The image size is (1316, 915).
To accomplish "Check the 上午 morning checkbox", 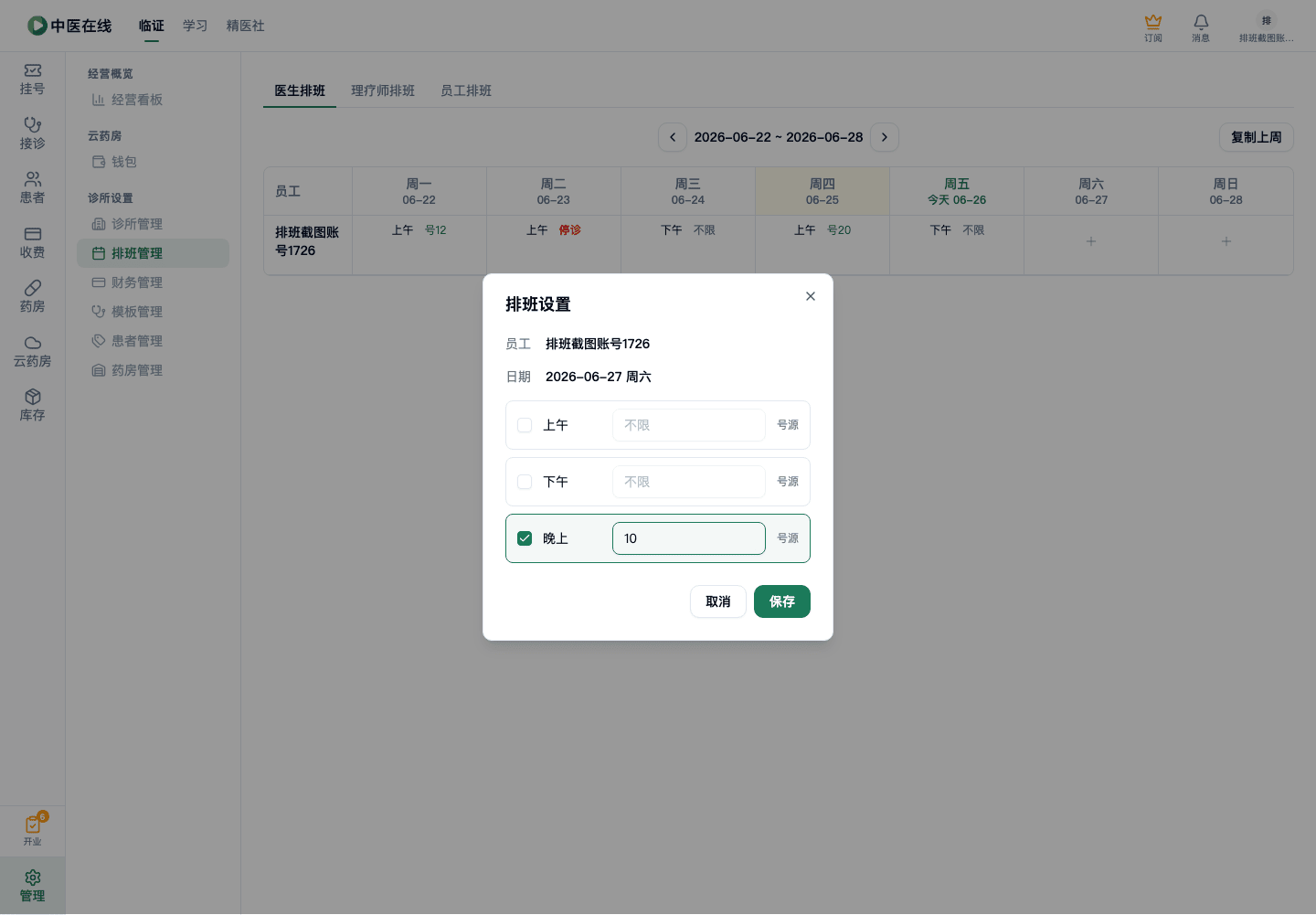I will [525, 425].
